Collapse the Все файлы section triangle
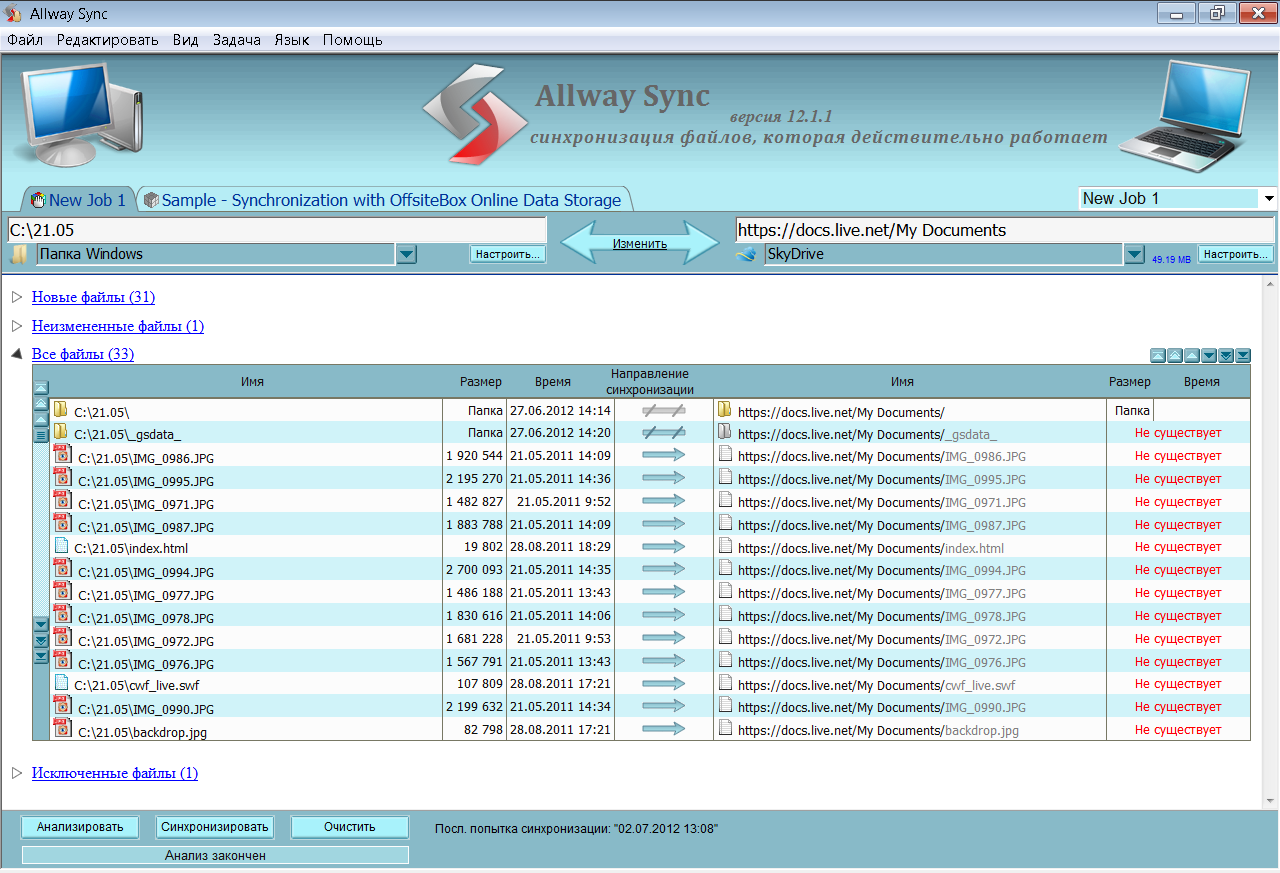Screen dimensions: 1280x873 pyautogui.click(x=16, y=354)
